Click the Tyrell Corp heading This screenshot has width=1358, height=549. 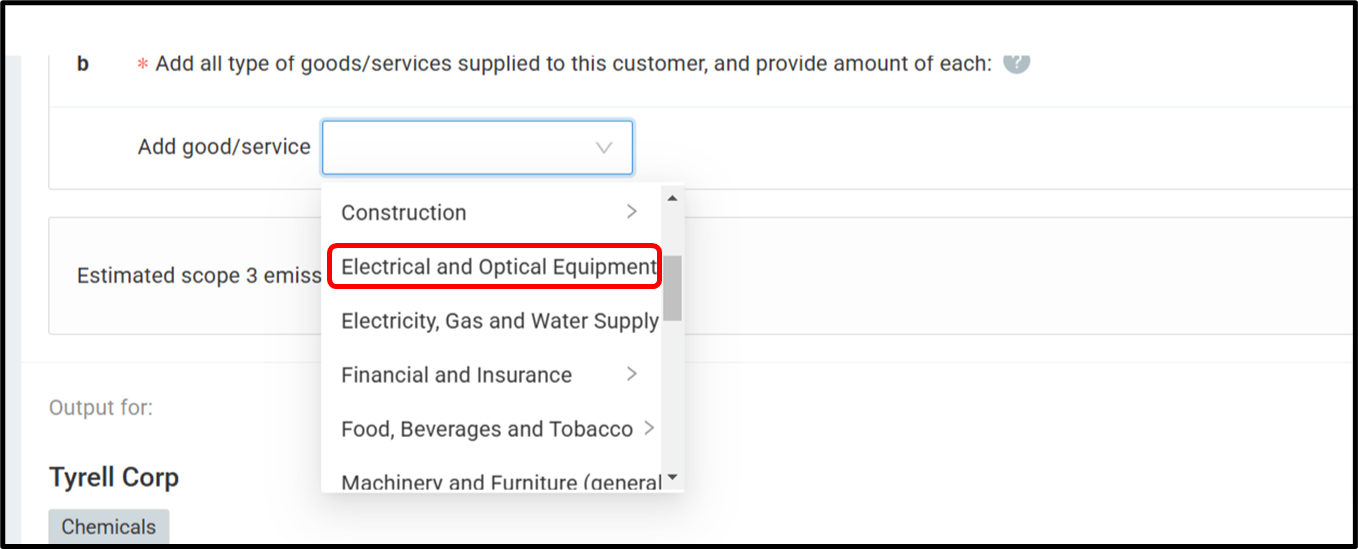point(114,477)
